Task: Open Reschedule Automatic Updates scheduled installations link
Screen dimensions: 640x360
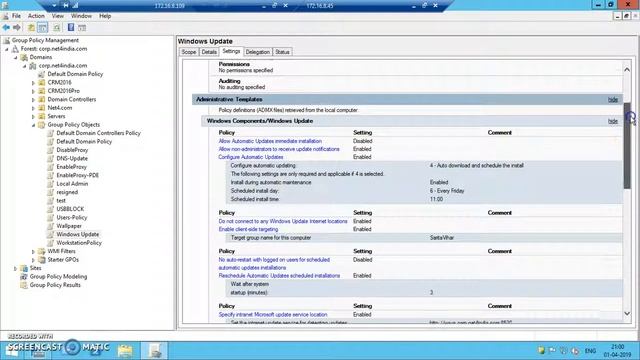Action: tap(279, 276)
